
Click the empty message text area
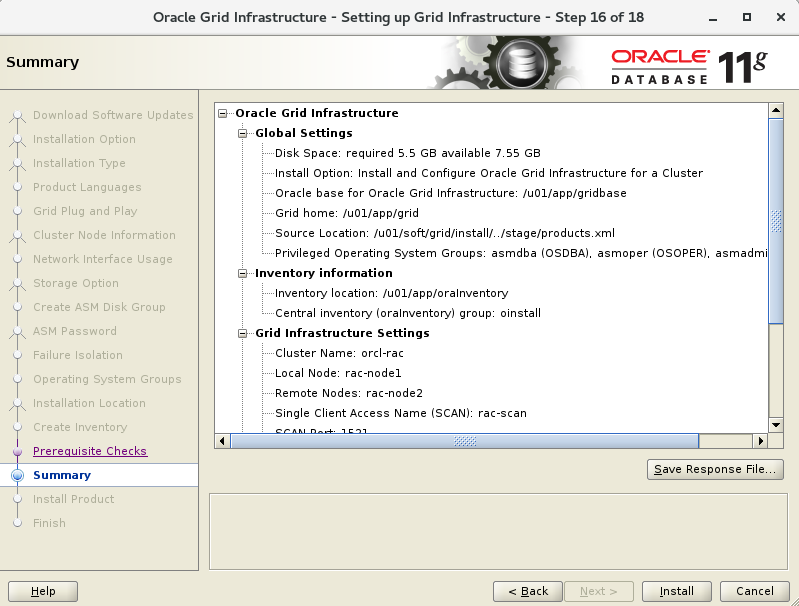coord(498,532)
